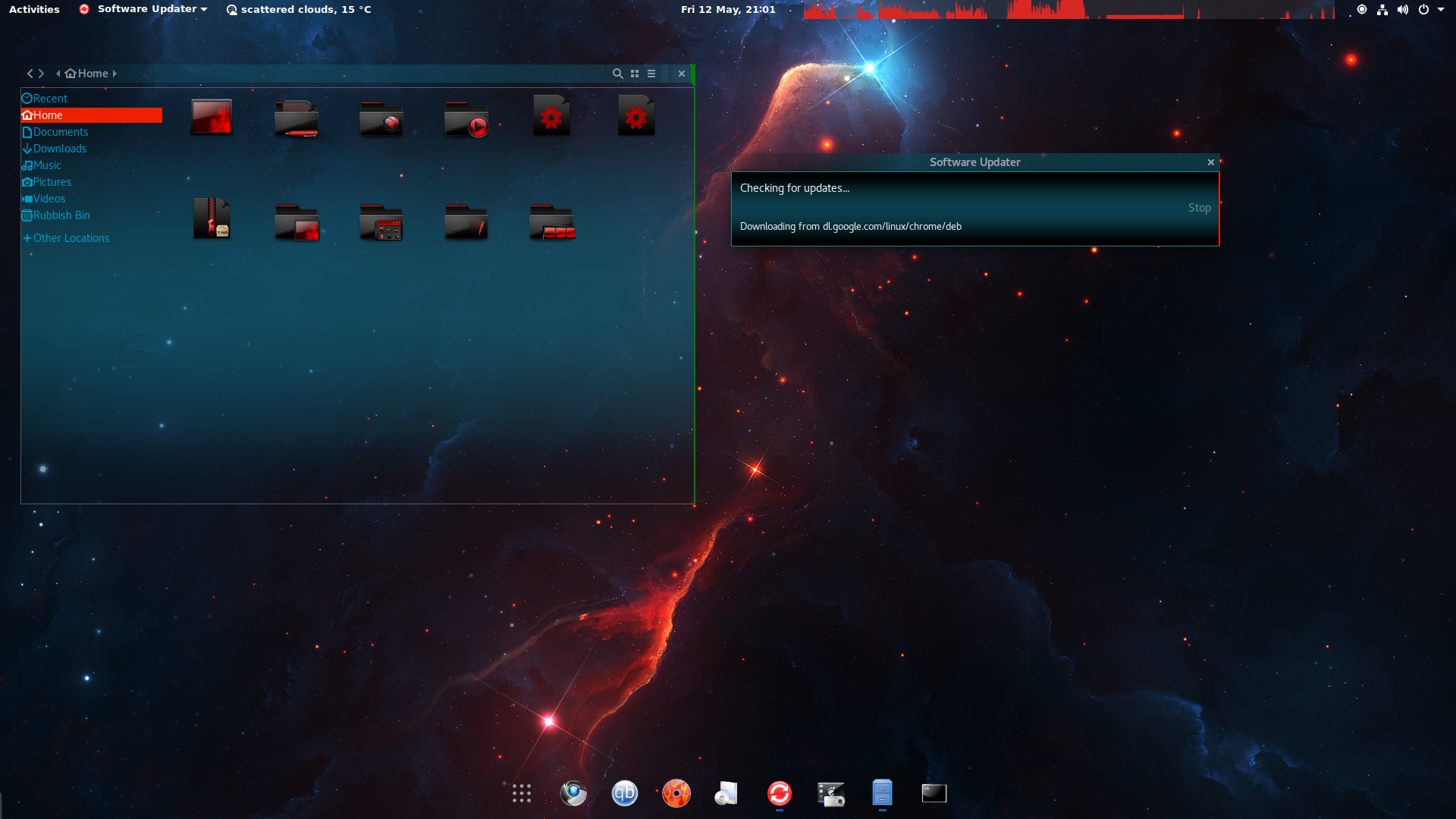Image resolution: width=1456 pixels, height=819 pixels.
Task: Select Downloads in the Files sidebar
Action: (x=91, y=149)
